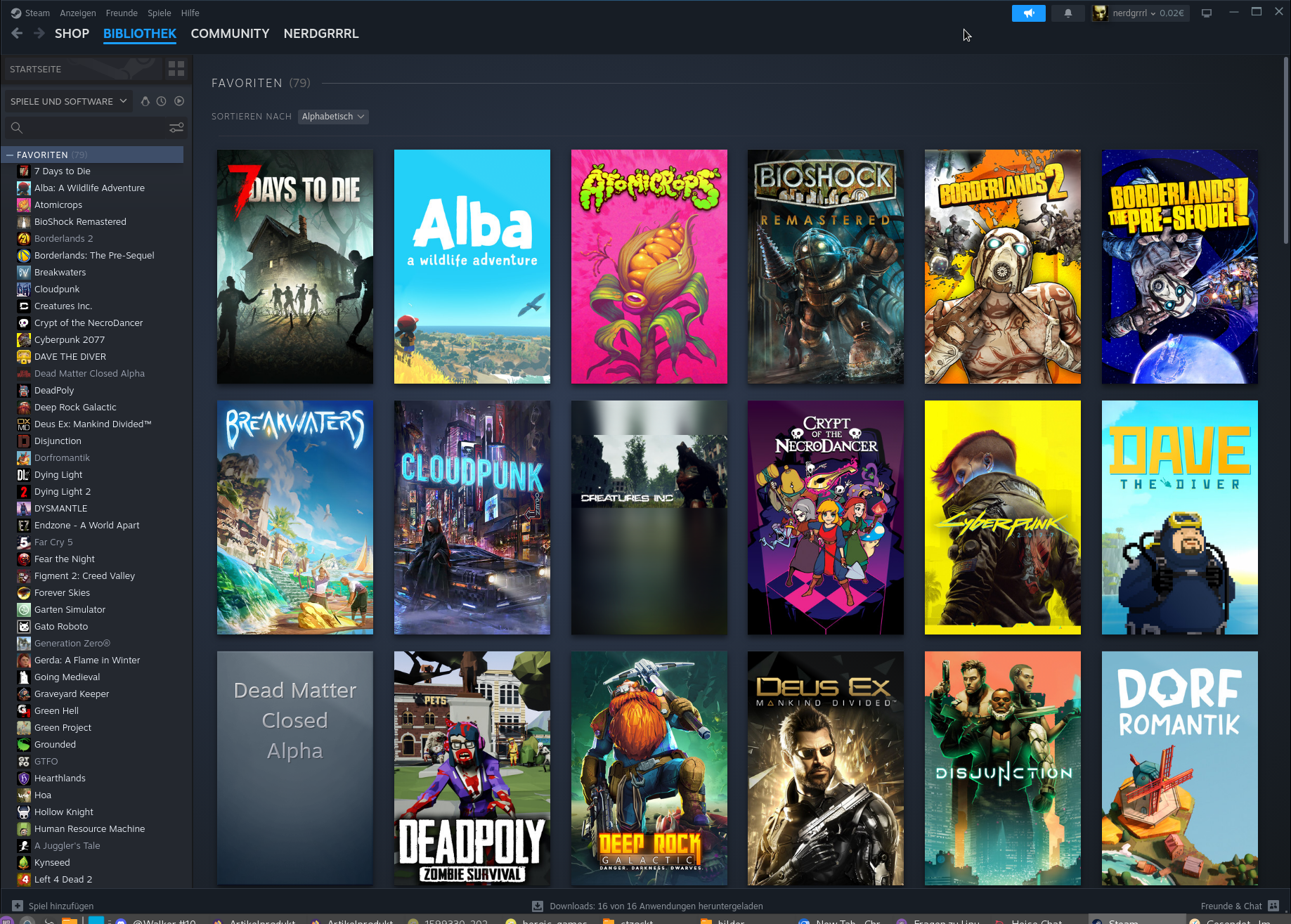Click the downloads icon in bottom bar
Screen dimensions: 1291x924
coord(538,906)
